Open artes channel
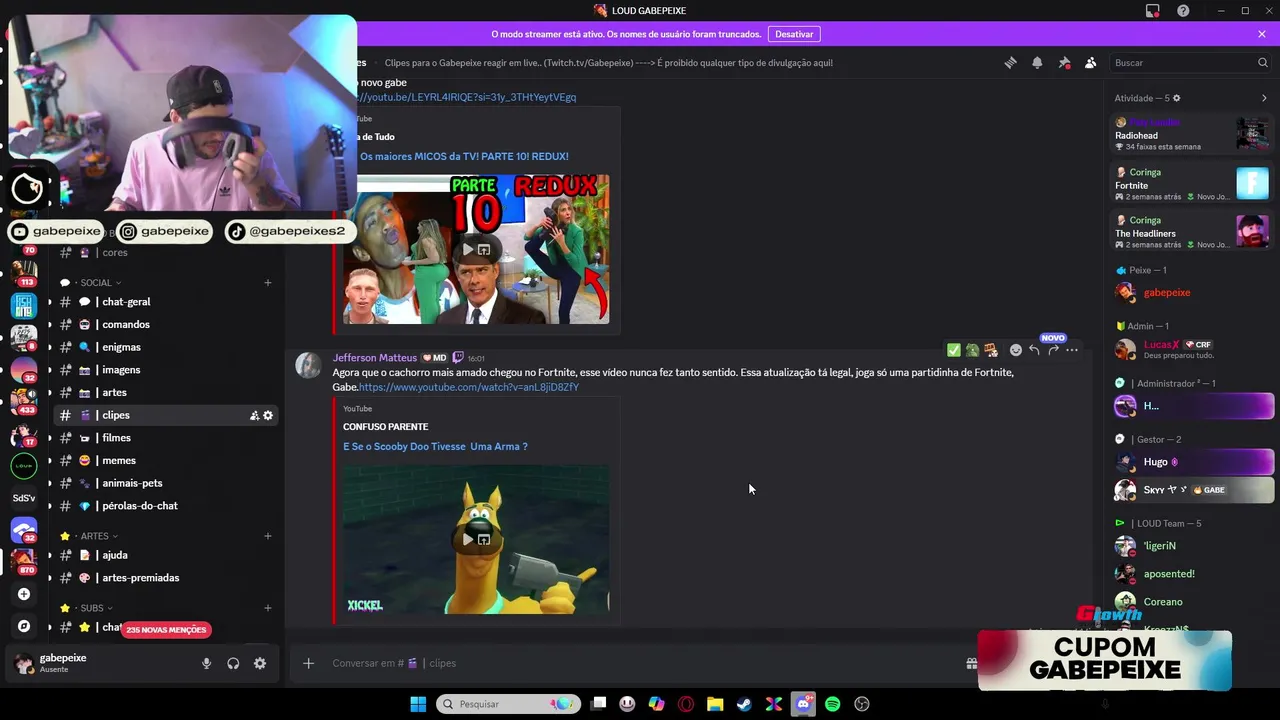 165,393
